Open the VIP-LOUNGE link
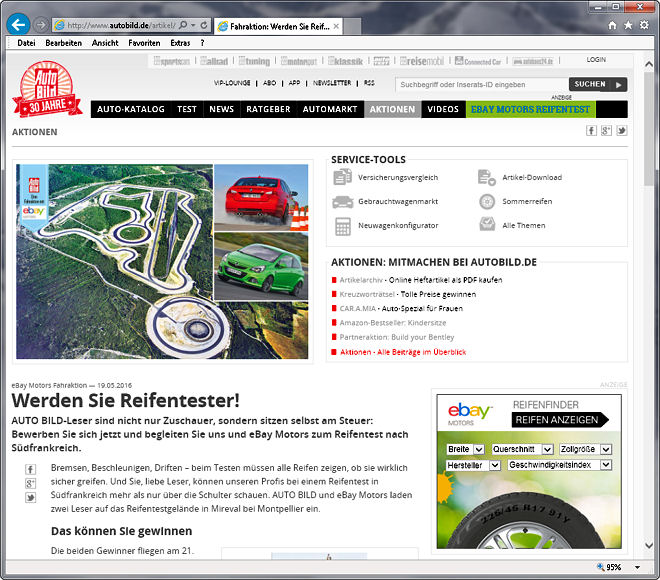Viewport: 660px width, 580px height. (232, 83)
